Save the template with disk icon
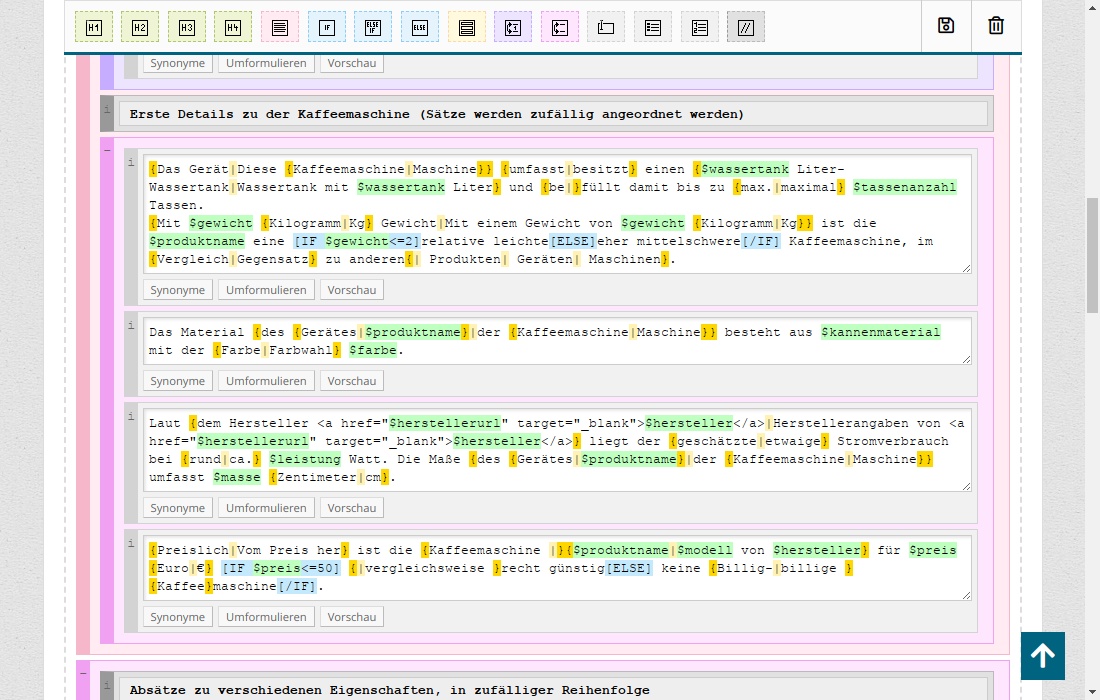Viewport: 1100px width, 700px height. (x=946, y=26)
